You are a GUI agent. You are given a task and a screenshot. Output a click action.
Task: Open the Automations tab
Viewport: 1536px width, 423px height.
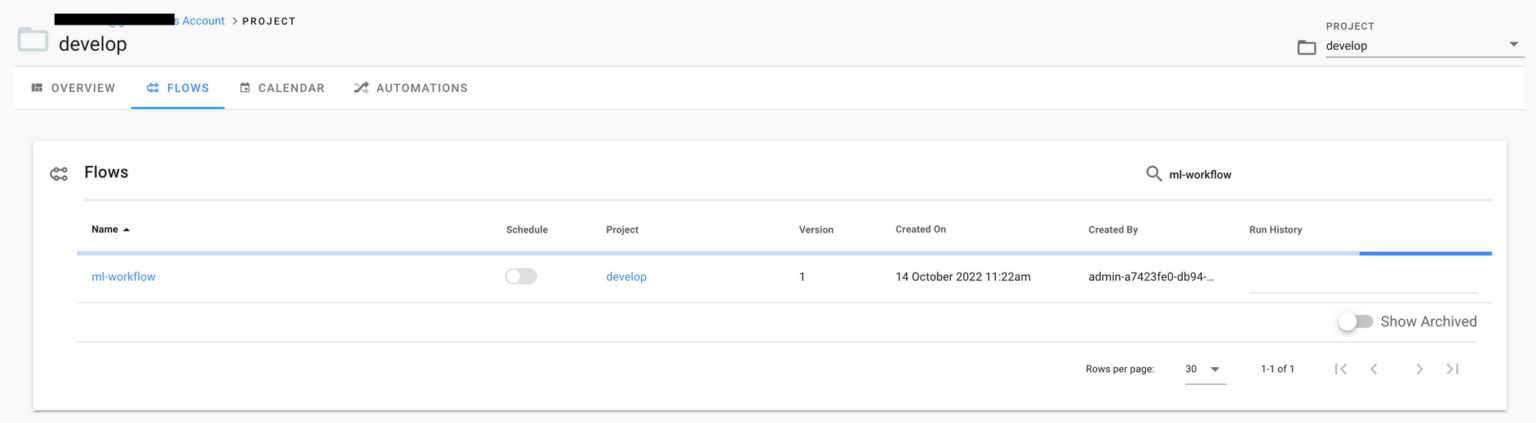click(410, 88)
